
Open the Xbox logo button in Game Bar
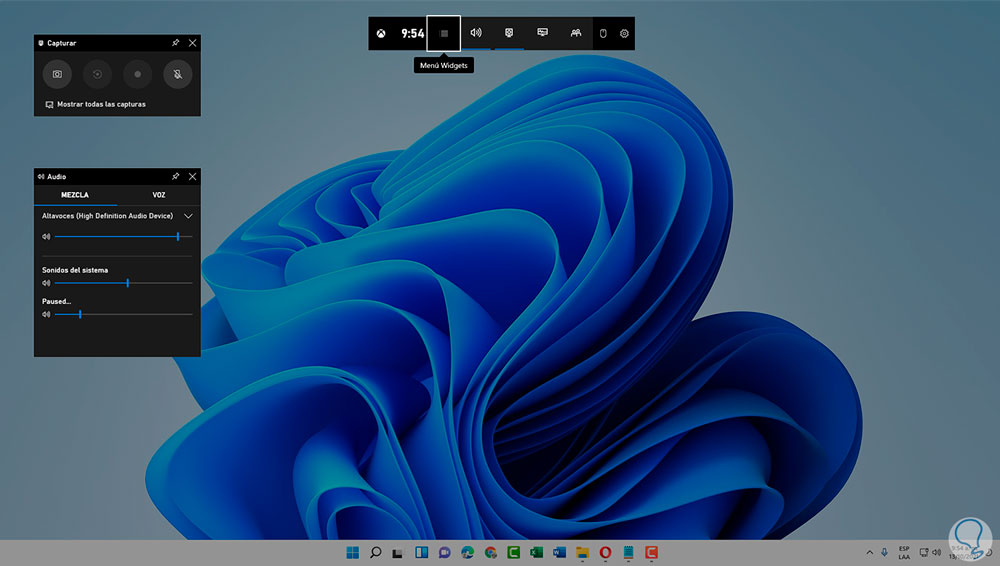pyautogui.click(x=382, y=33)
